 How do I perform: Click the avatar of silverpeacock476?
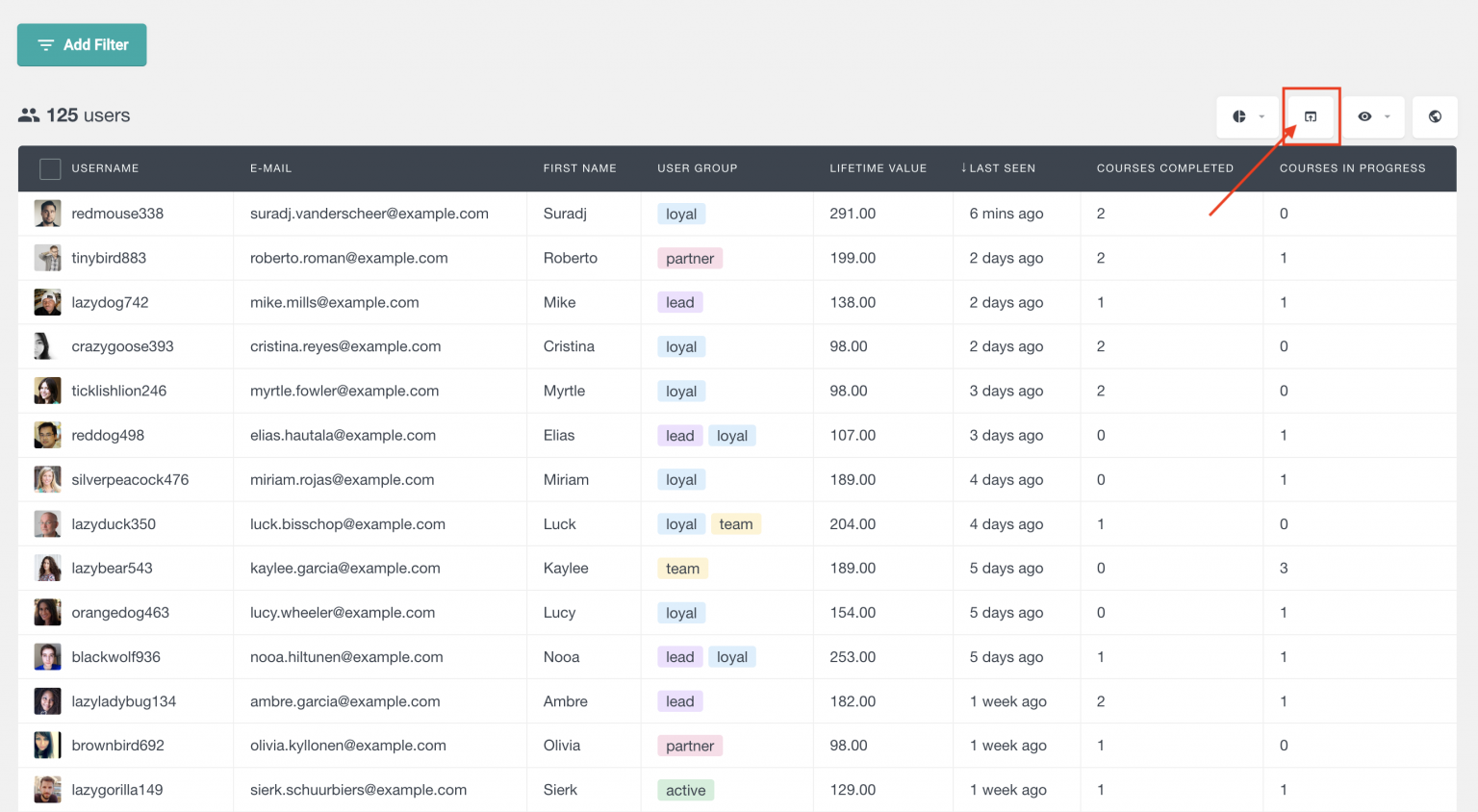(x=47, y=479)
